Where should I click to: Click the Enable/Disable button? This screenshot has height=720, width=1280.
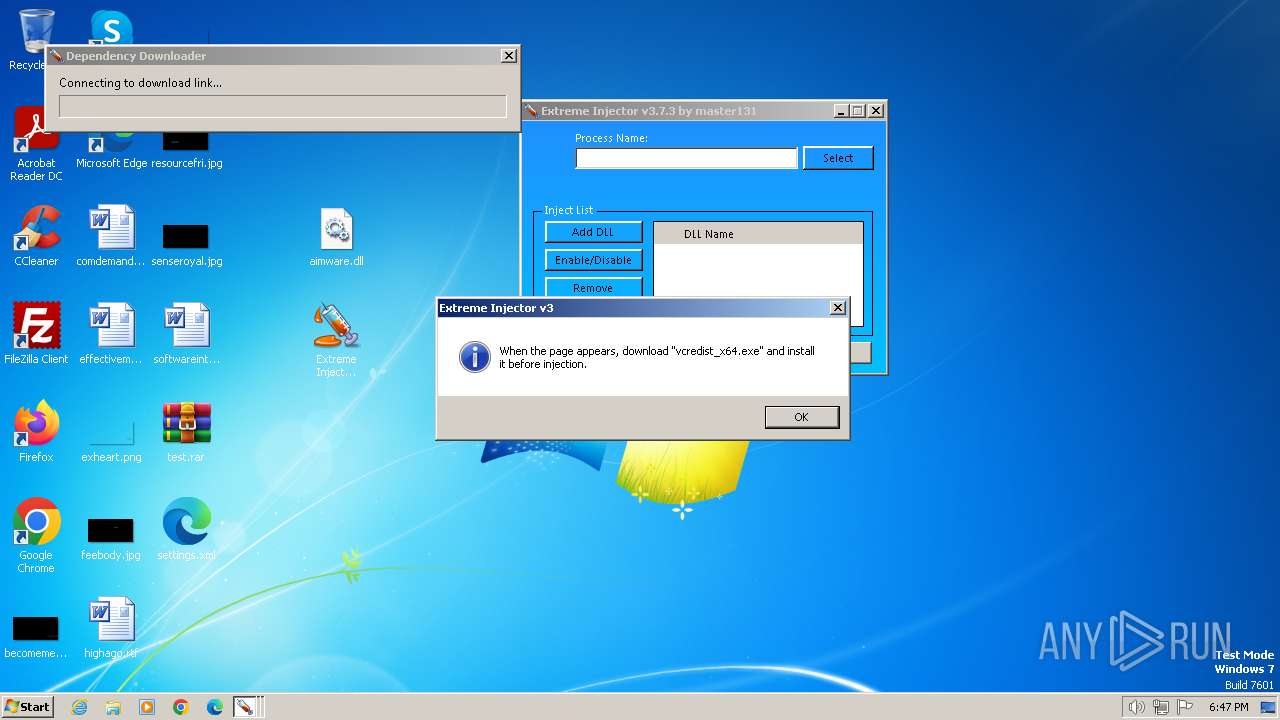(593, 260)
